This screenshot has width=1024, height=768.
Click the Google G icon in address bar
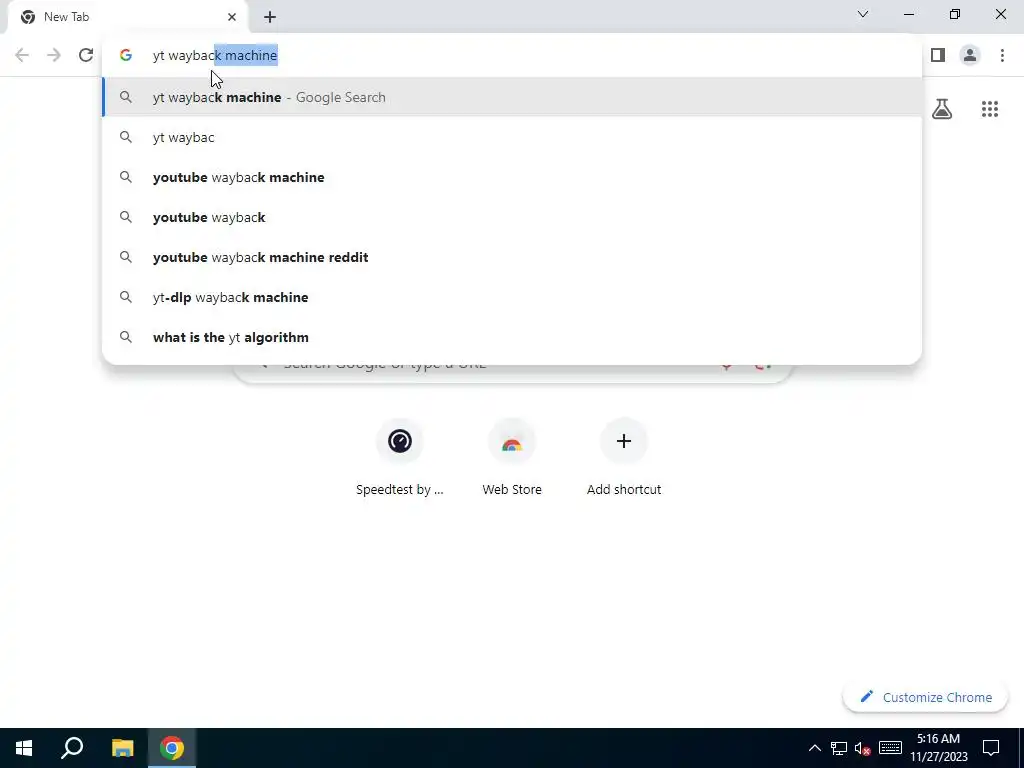pos(126,56)
